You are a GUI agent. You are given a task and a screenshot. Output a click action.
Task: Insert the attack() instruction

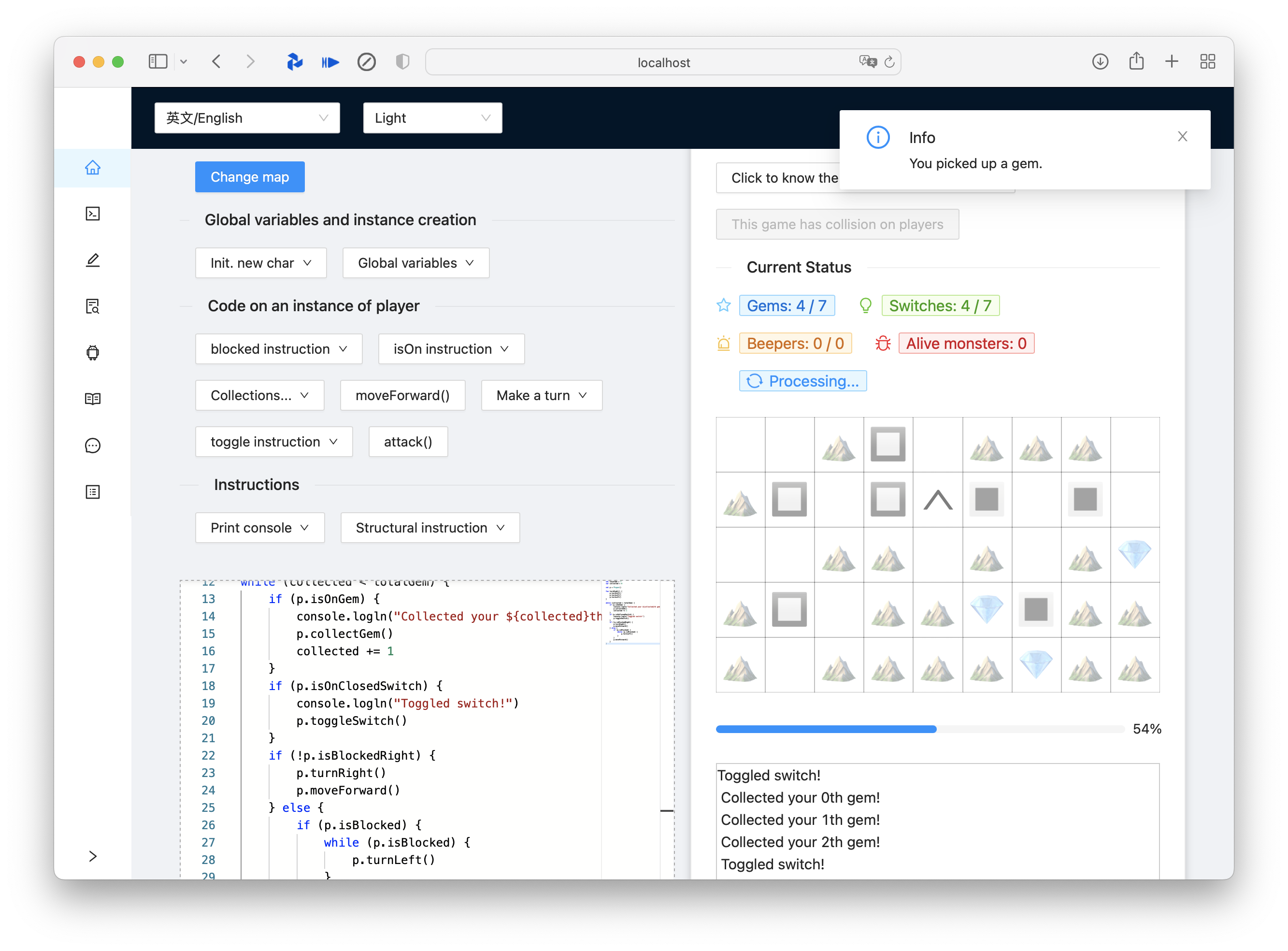407,442
